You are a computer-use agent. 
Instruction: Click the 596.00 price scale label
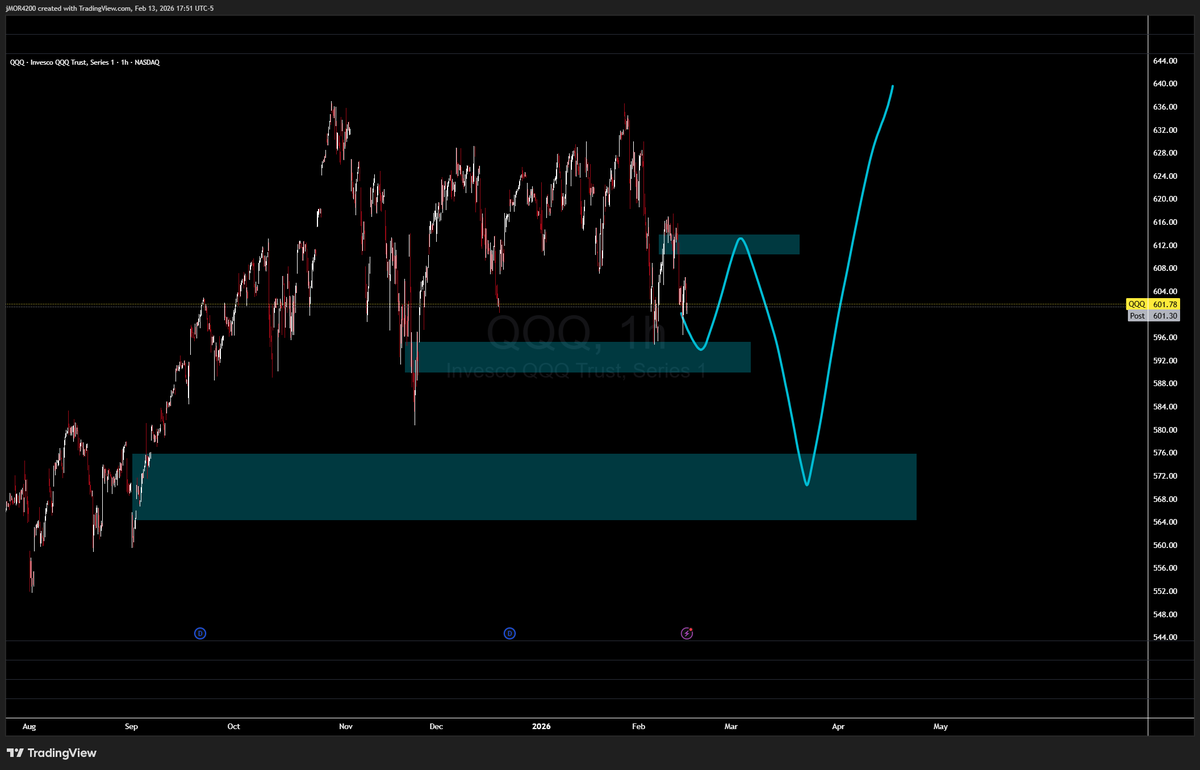coord(1166,337)
